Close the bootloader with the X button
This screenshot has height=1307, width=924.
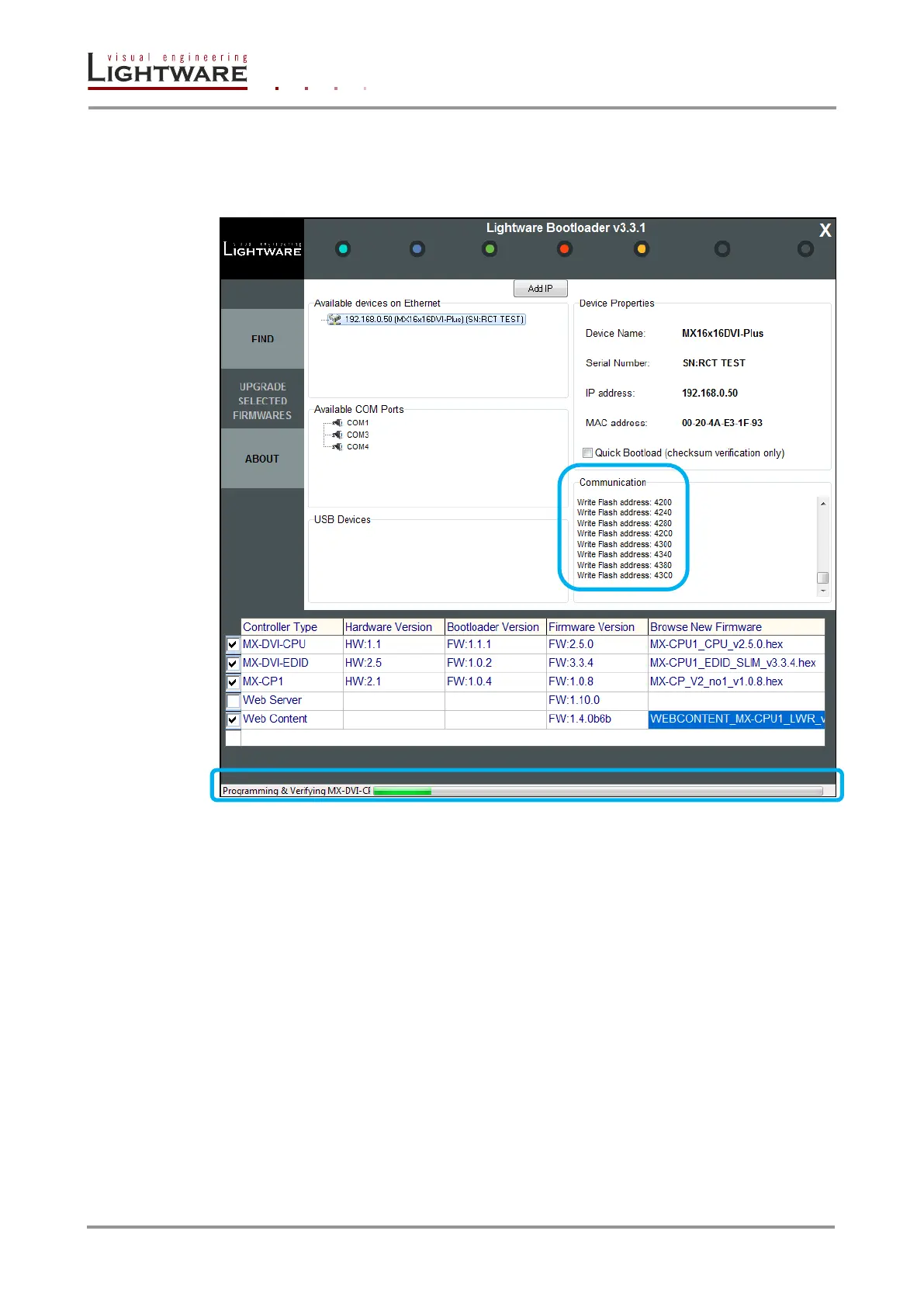[825, 231]
